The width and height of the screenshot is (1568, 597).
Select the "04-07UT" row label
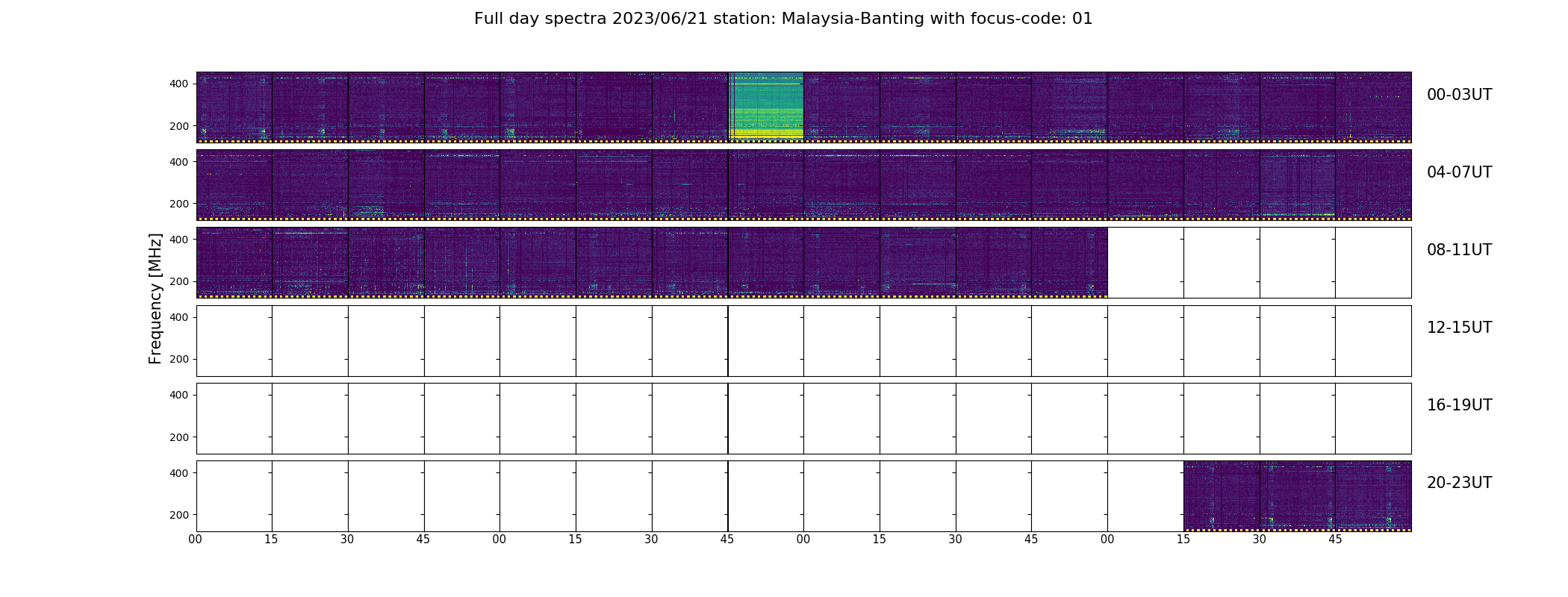(1459, 172)
